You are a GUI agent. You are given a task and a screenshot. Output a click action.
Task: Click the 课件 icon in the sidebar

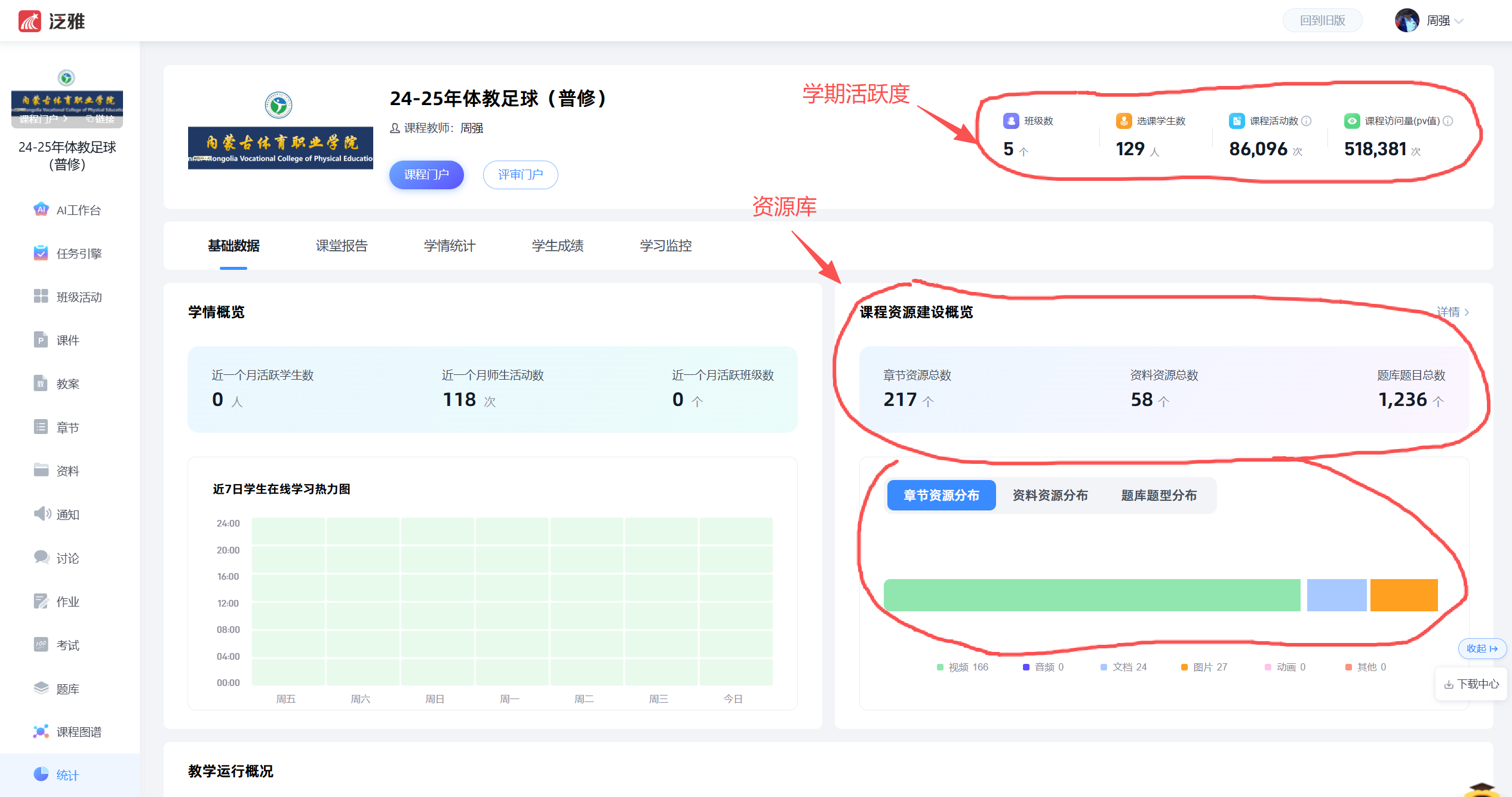click(41, 340)
